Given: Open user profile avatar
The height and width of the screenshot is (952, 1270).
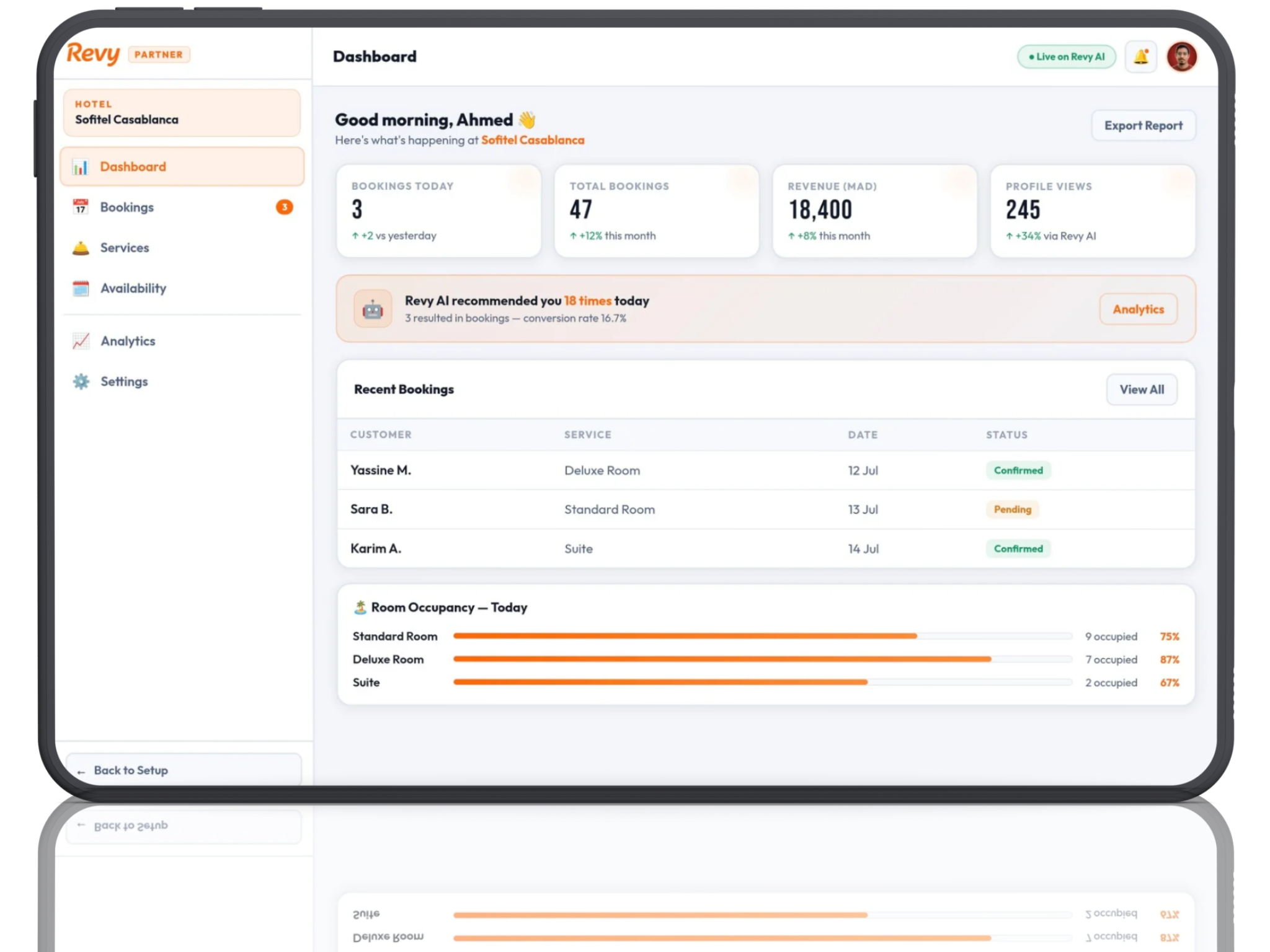Looking at the screenshot, I should coord(1181,56).
